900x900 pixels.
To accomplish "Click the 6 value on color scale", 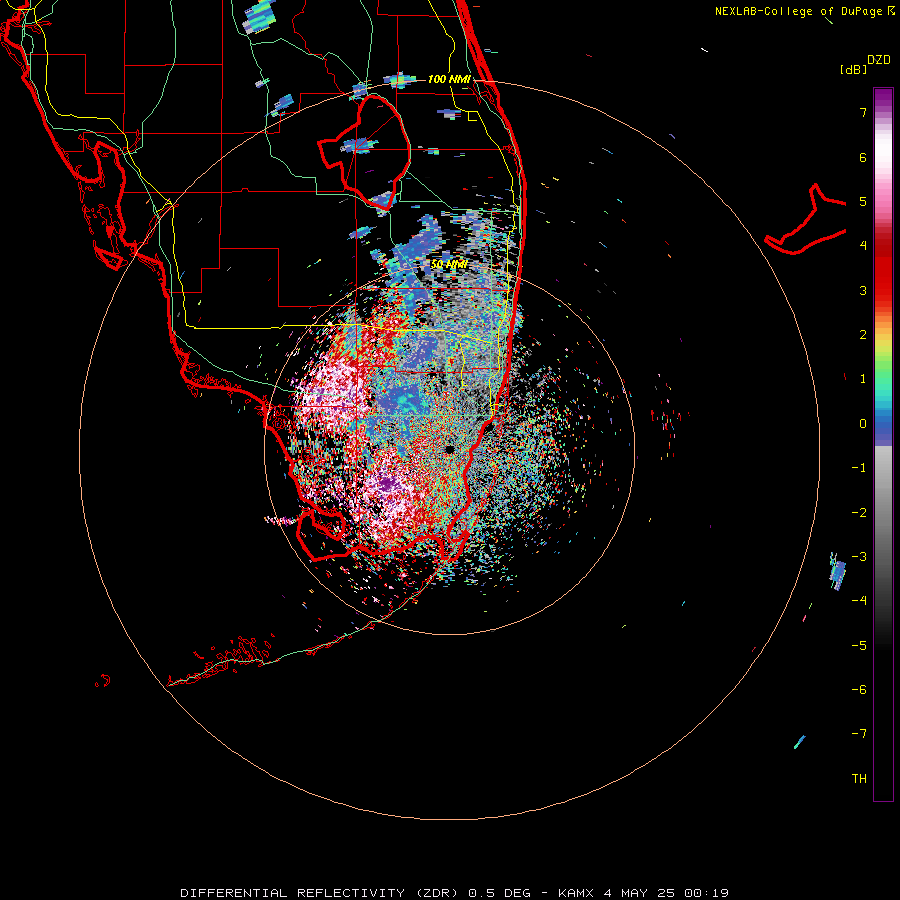I will [x=863, y=157].
